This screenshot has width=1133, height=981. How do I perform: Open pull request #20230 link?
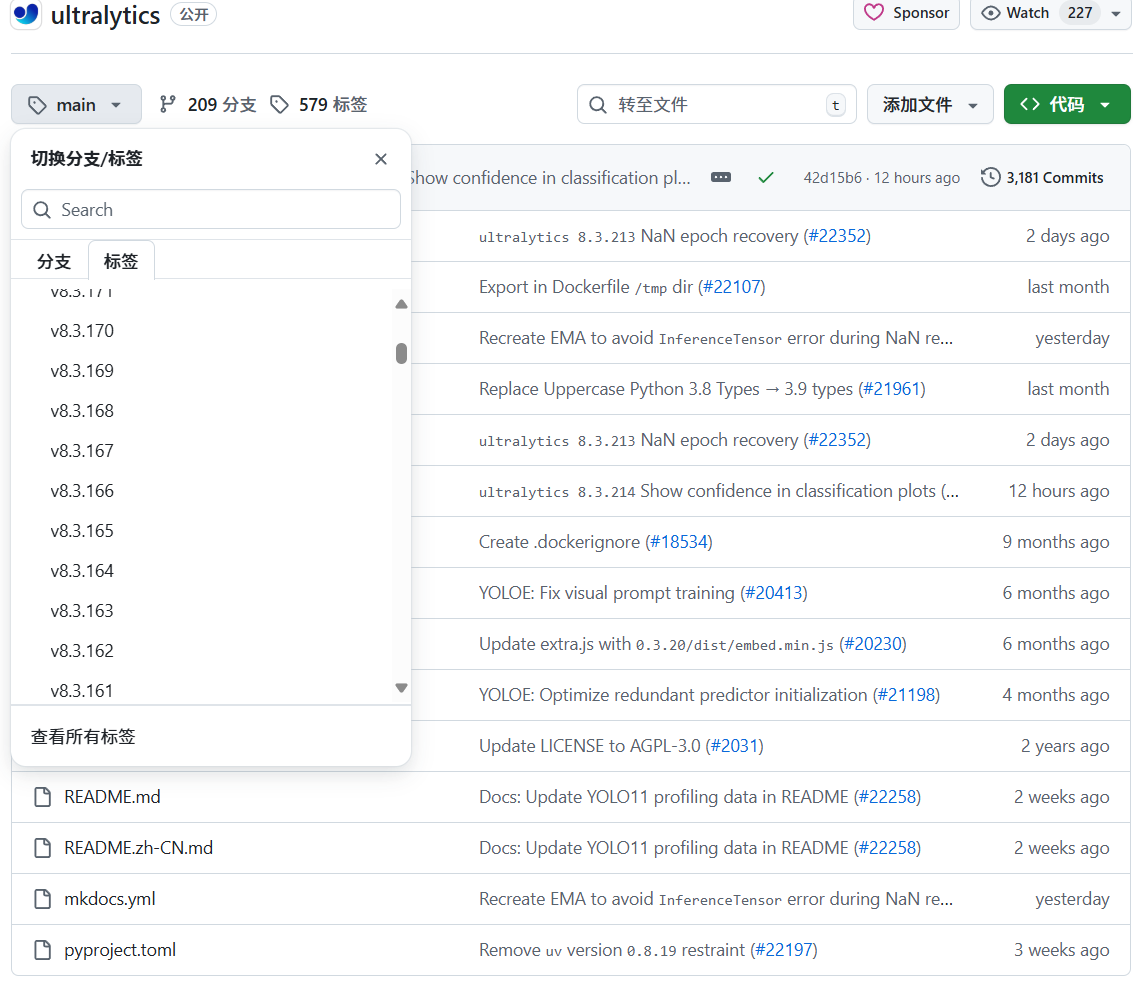pyautogui.click(x=873, y=644)
